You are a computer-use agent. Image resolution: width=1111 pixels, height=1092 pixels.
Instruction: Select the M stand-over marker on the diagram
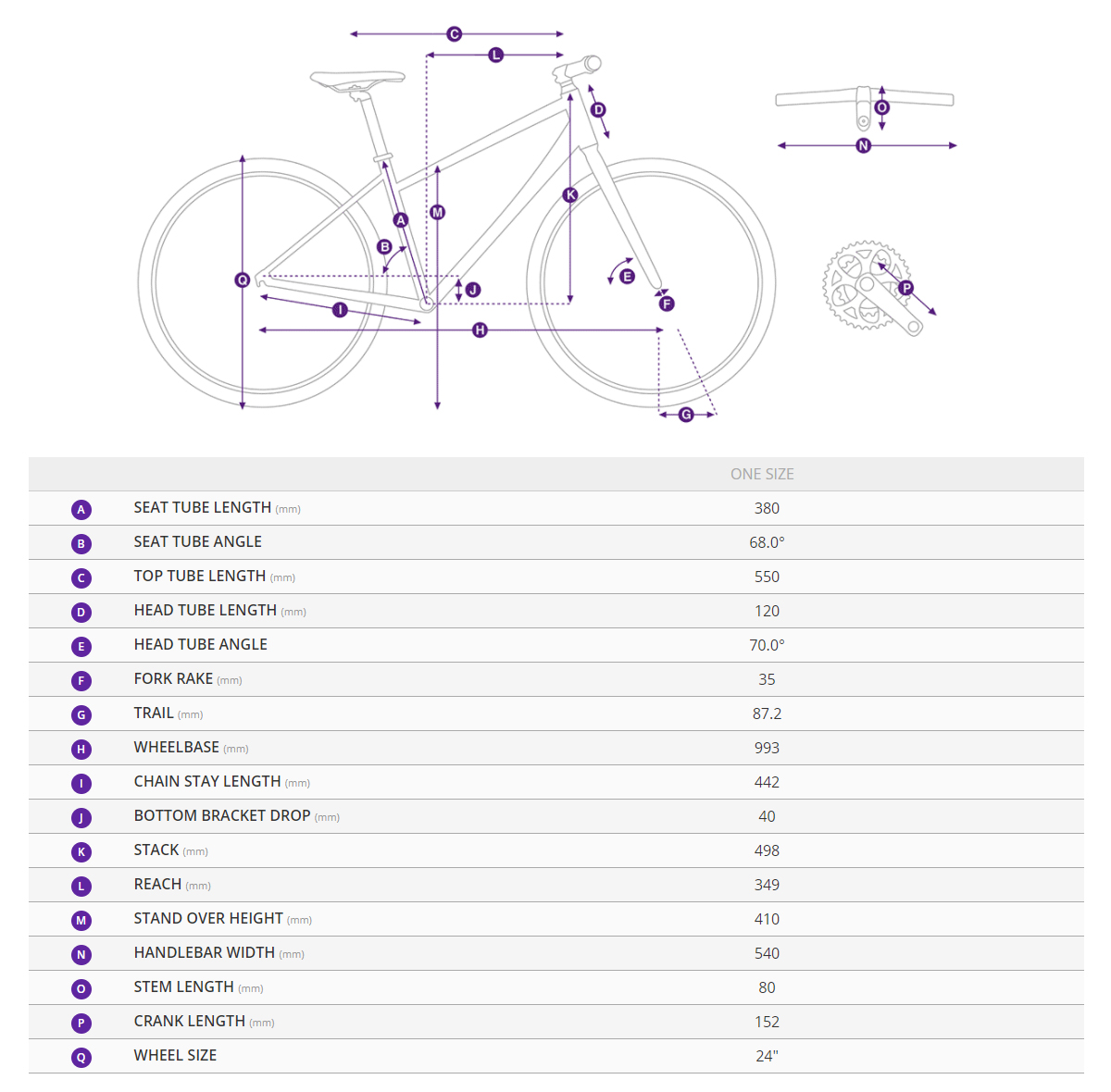point(438,212)
